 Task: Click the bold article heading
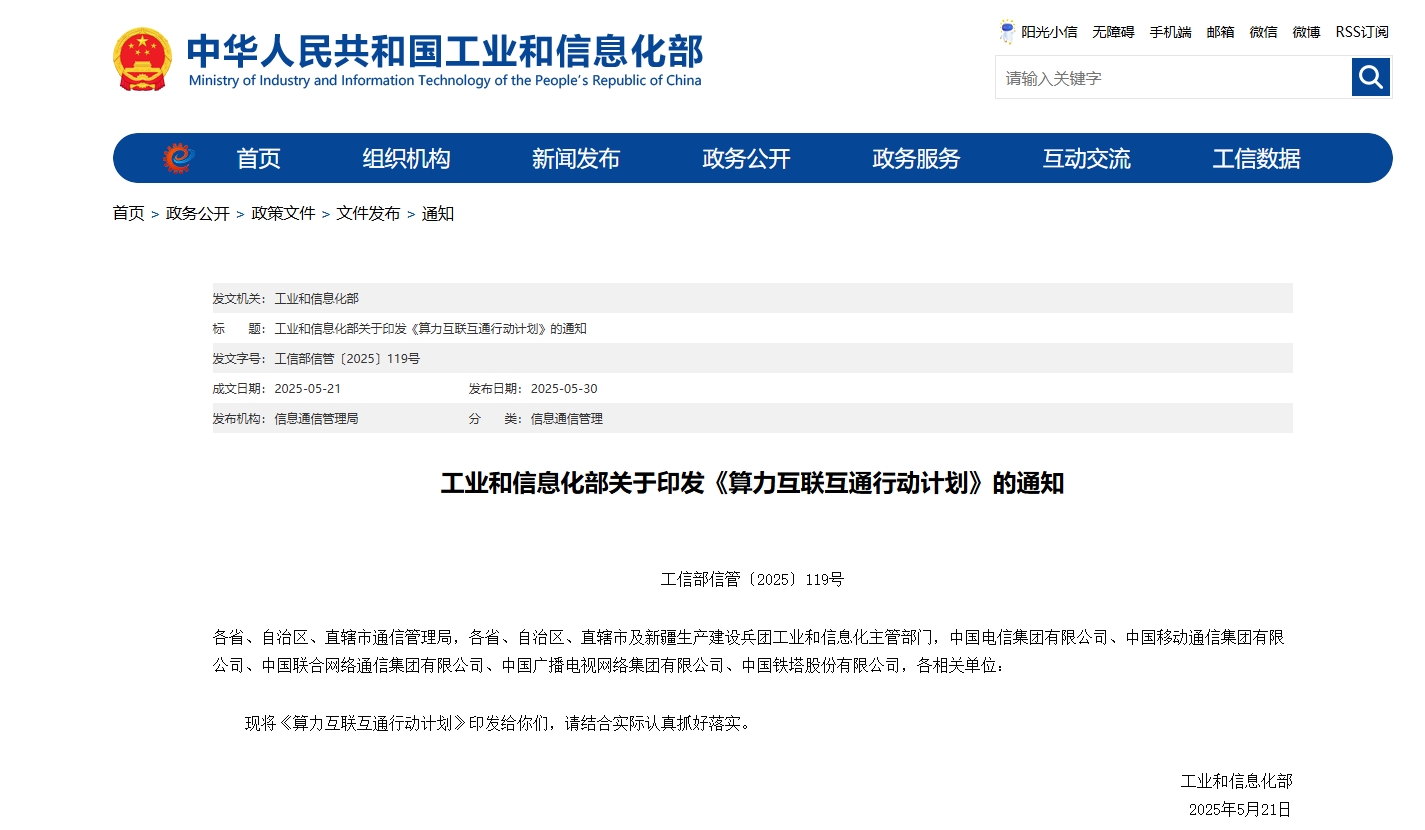[x=752, y=483]
